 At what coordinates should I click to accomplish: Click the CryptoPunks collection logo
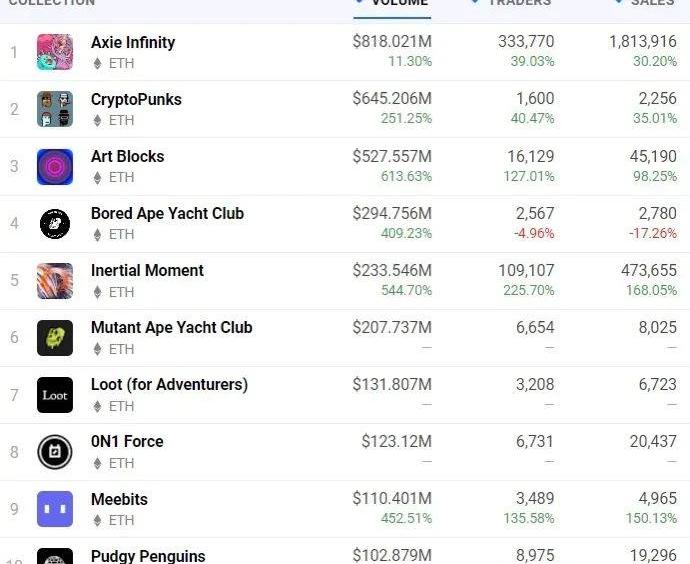coord(55,109)
